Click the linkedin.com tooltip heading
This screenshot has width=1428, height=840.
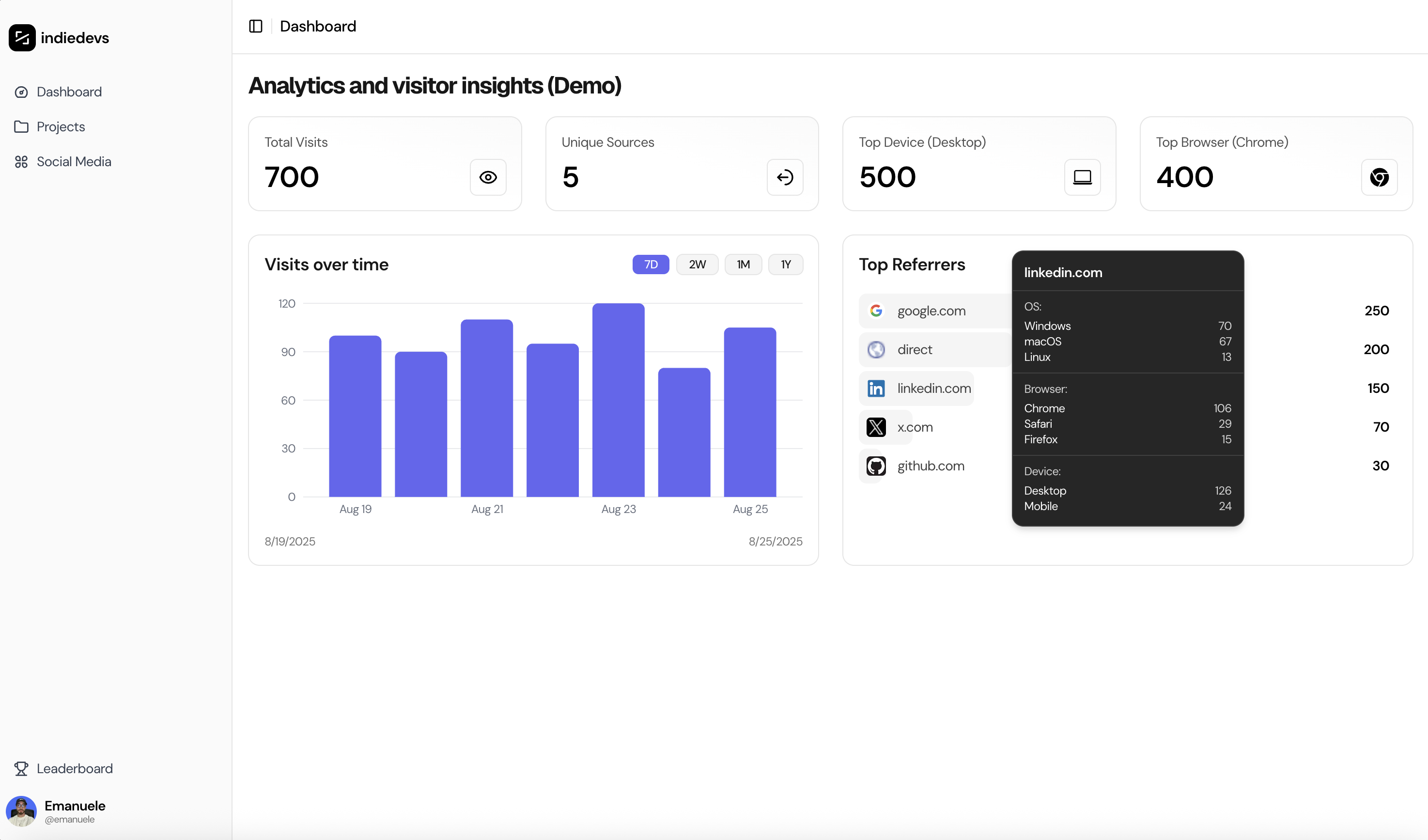click(1063, 273)
